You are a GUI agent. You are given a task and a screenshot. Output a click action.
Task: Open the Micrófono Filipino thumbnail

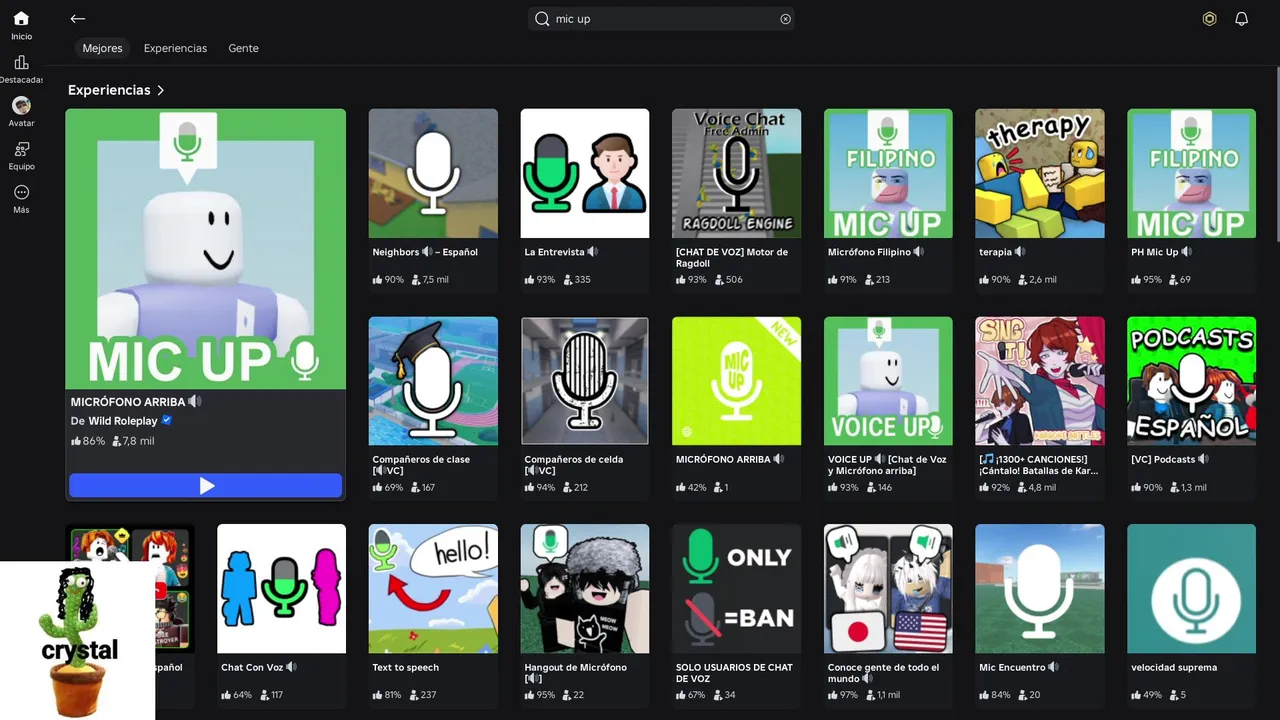coord(888,173)
